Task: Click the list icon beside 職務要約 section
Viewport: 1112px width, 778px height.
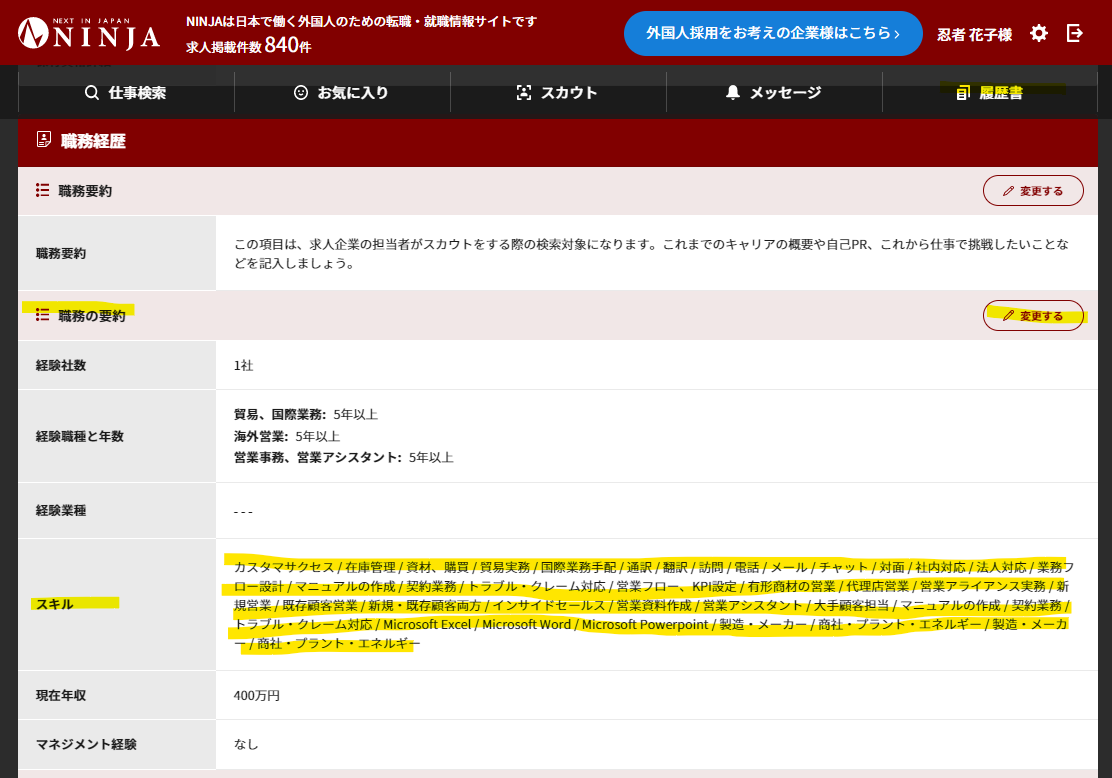Action: coord(43,190)
